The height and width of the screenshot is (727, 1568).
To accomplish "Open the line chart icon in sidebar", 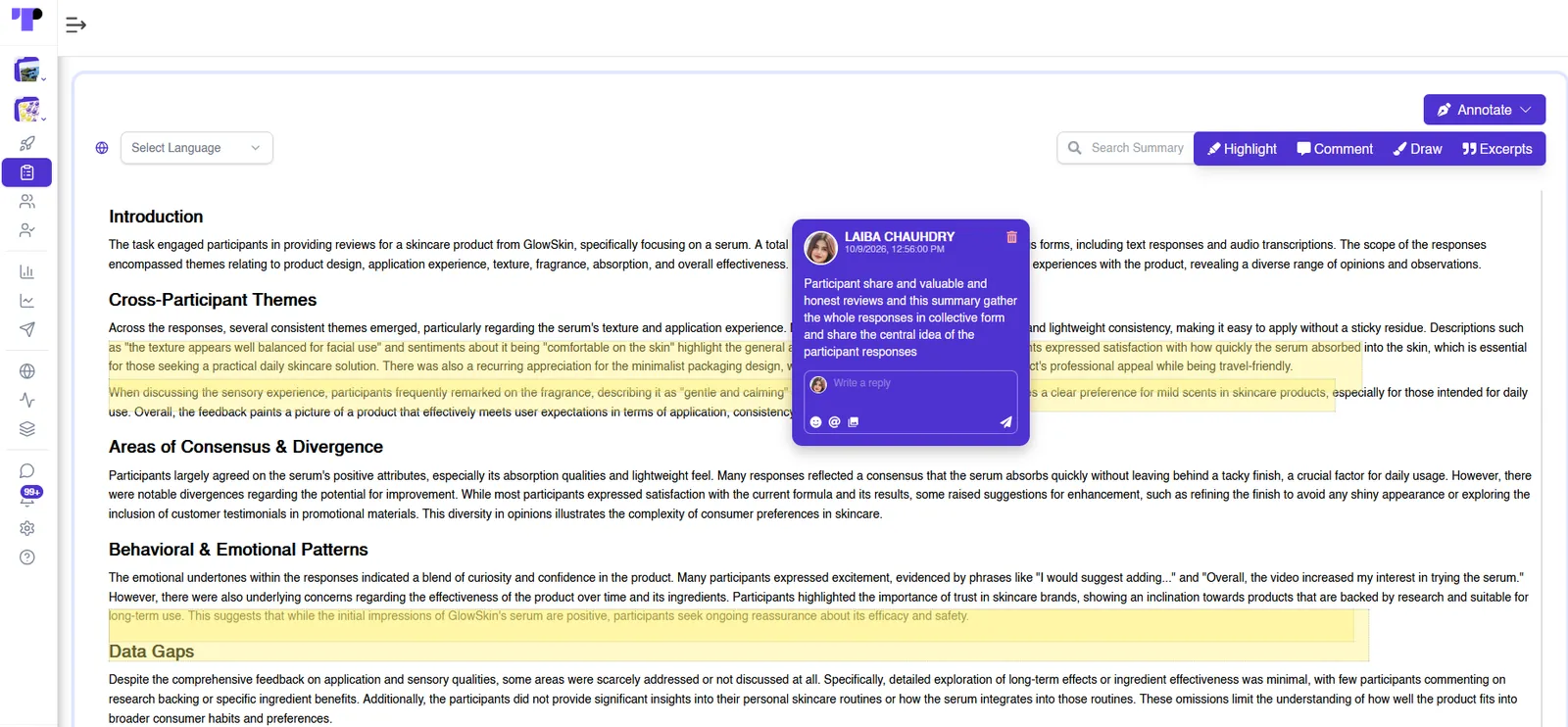I will pos(27,301).
